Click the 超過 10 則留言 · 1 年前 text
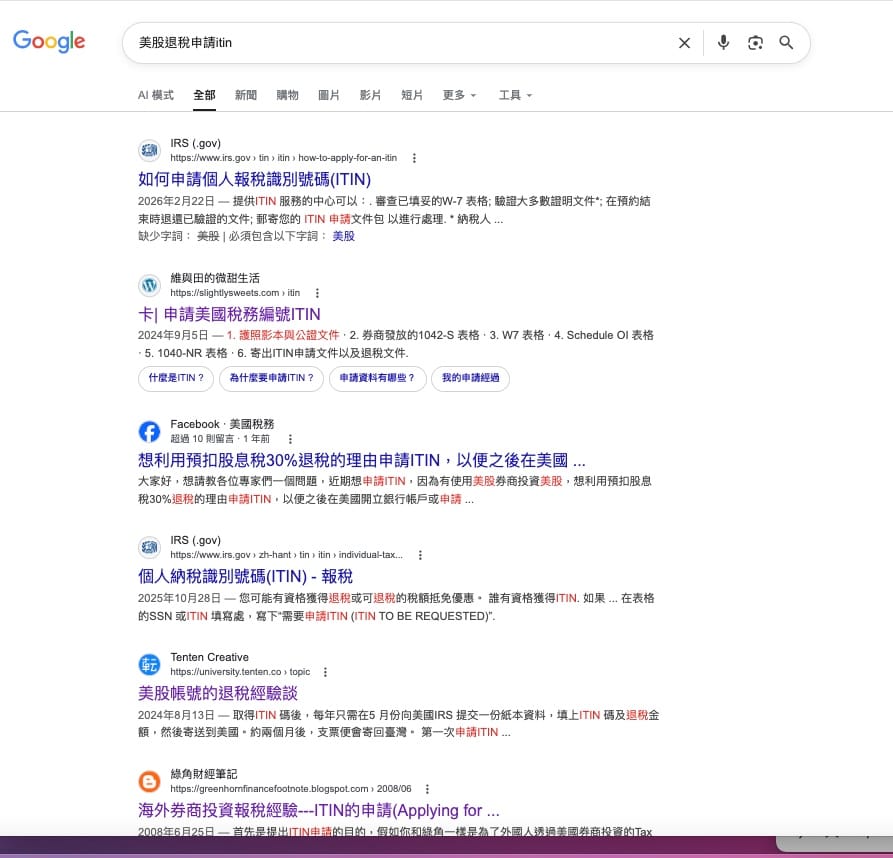 click(220, 439)
